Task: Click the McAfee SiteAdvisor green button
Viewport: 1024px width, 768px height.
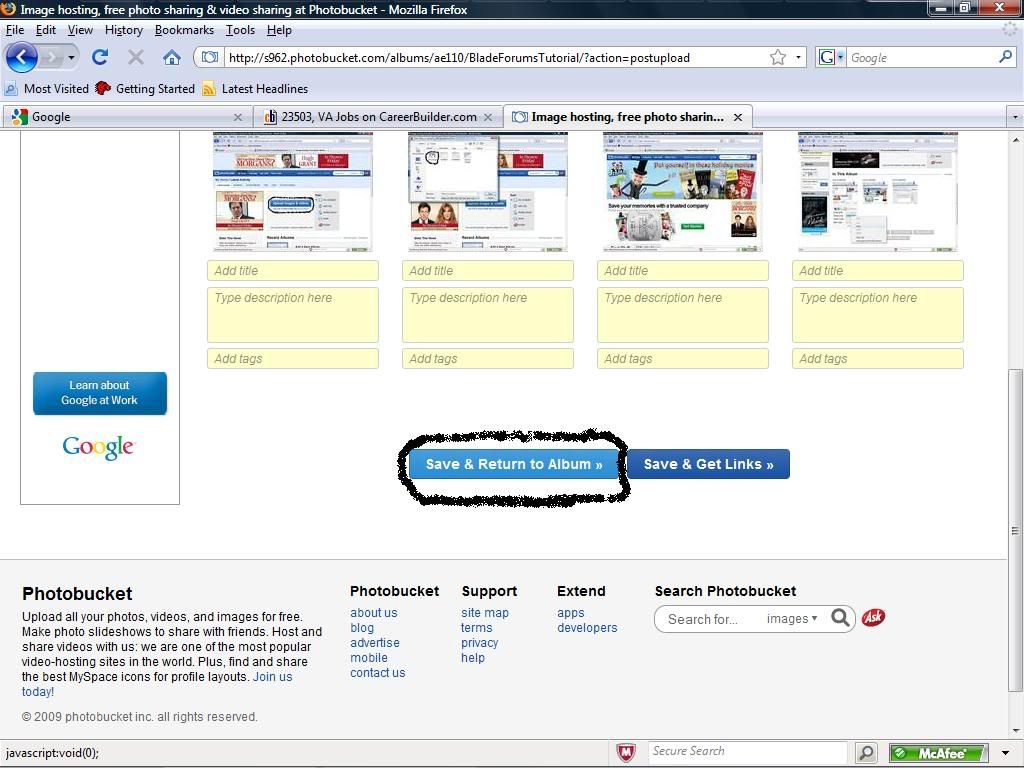Action: (x=938, y=753)
